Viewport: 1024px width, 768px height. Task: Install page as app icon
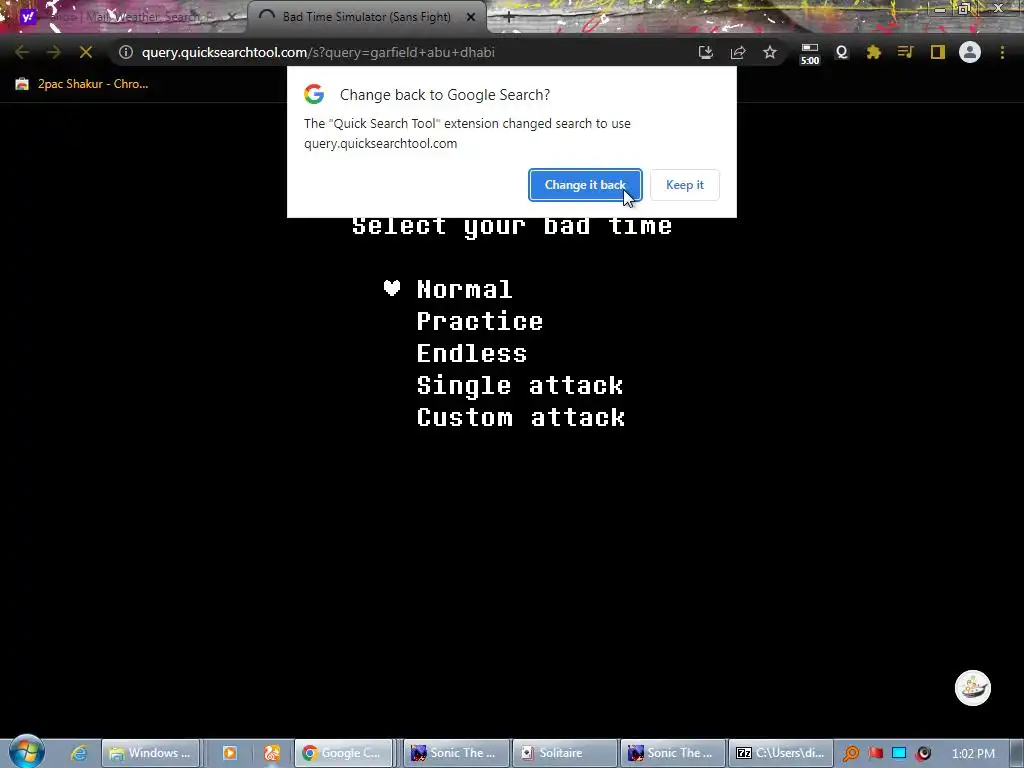click(706, 52)
